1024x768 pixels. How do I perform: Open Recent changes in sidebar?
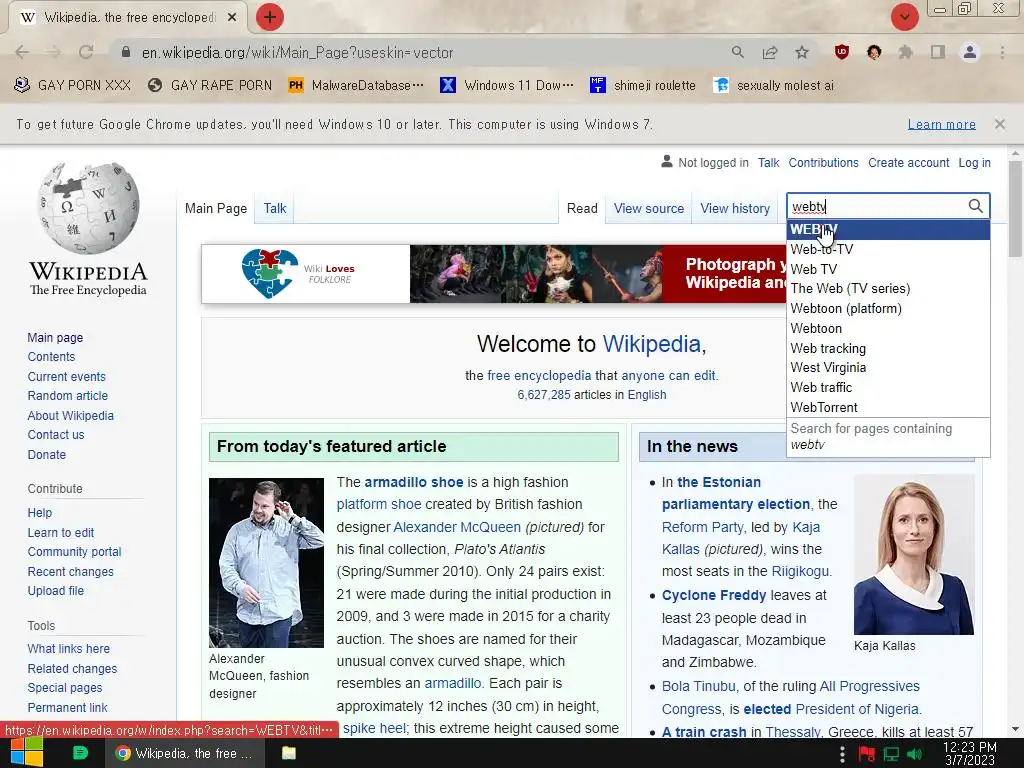[x=71, y=571]
